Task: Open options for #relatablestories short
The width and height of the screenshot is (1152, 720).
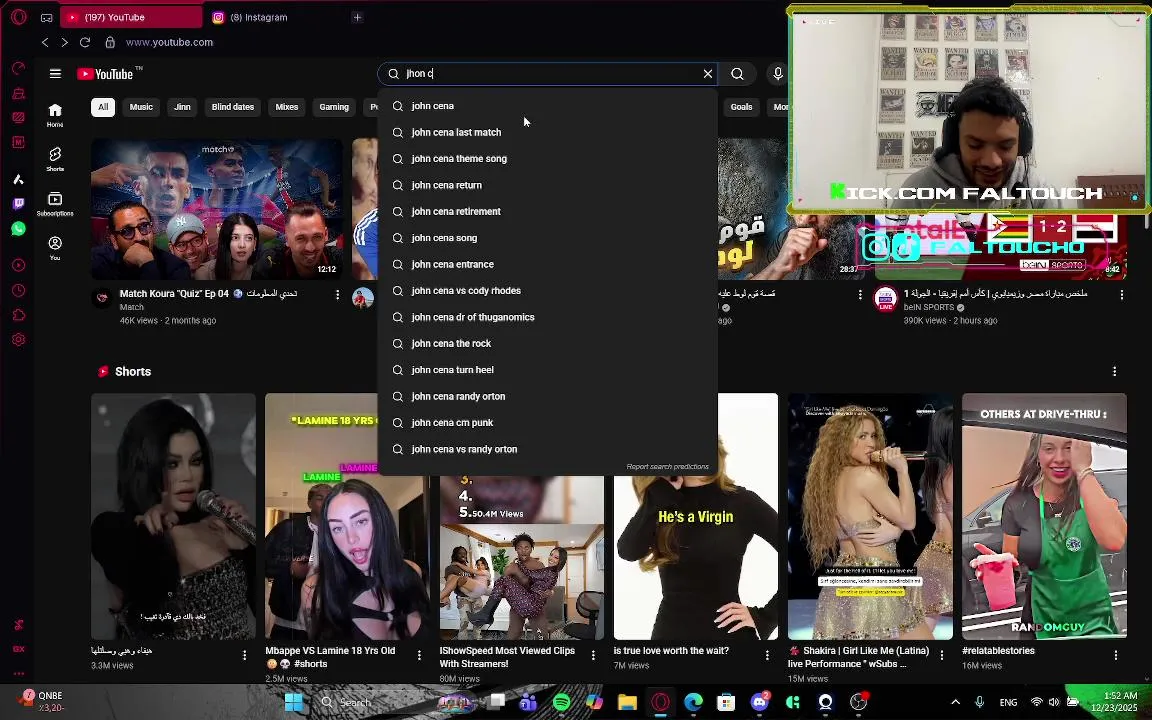Action: coord(1115,655)
